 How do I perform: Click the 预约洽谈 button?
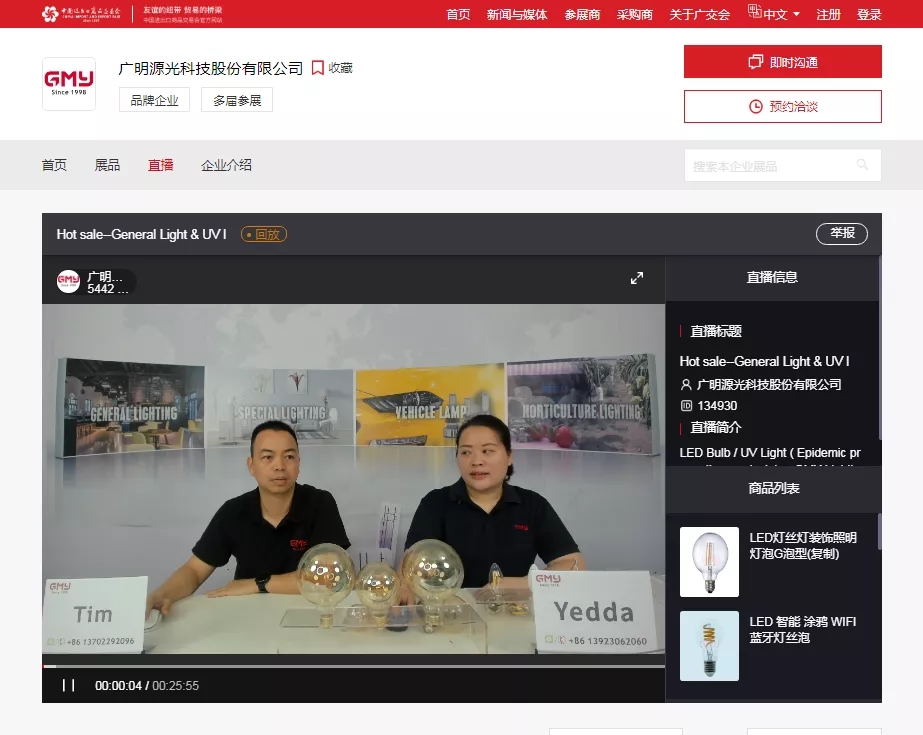[x=782, y=107]
